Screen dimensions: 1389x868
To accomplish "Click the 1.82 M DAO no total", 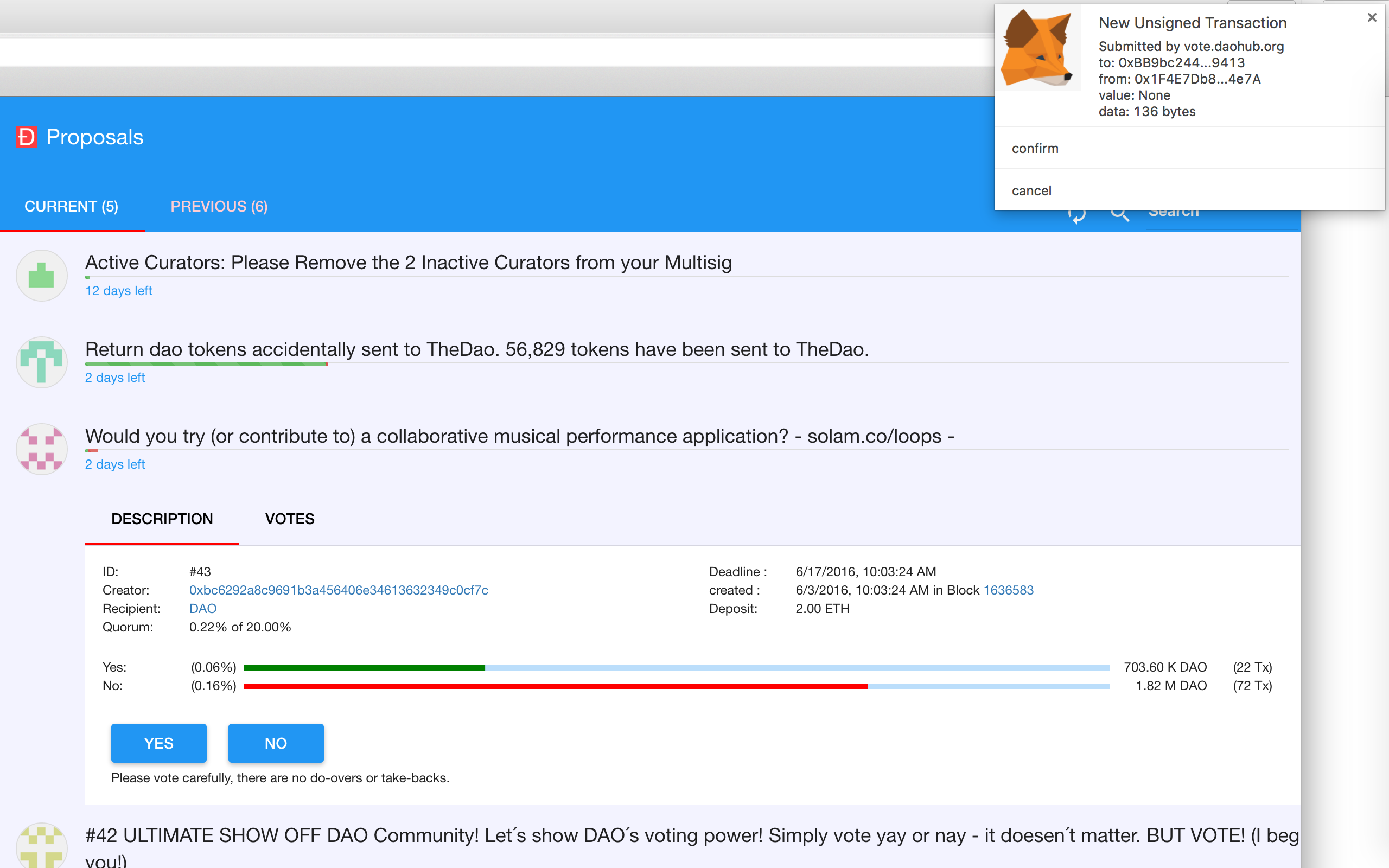I will (x=1171, y=685).
